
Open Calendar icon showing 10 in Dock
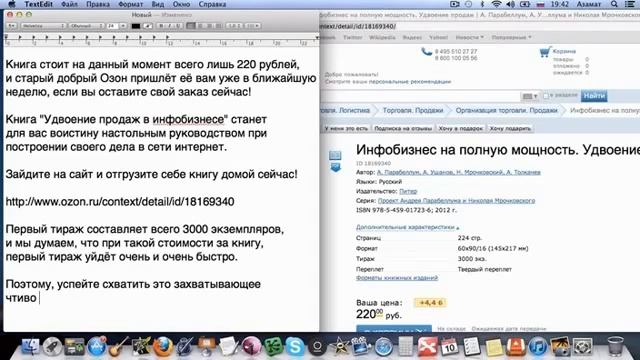(449, 347)
